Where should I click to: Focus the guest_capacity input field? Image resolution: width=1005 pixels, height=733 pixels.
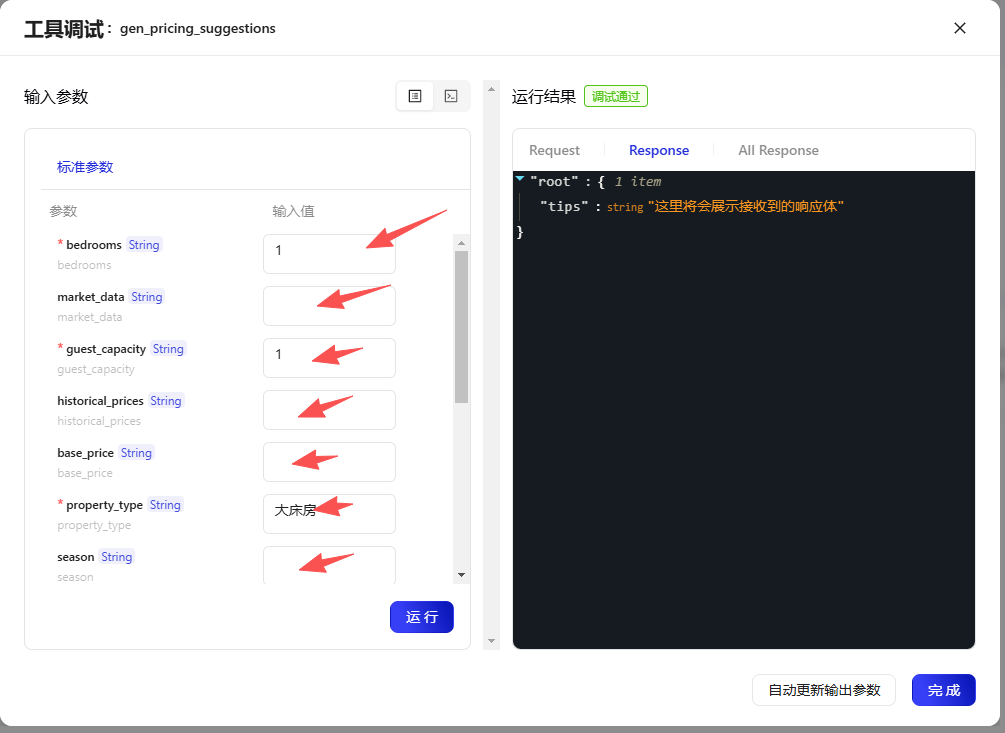coord(329,358)
